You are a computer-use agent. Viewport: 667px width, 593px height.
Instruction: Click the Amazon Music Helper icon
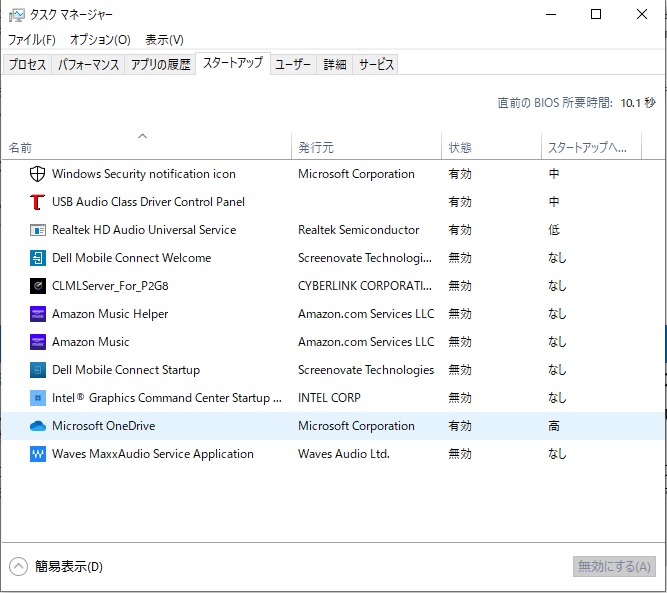(x=37, y=314)
